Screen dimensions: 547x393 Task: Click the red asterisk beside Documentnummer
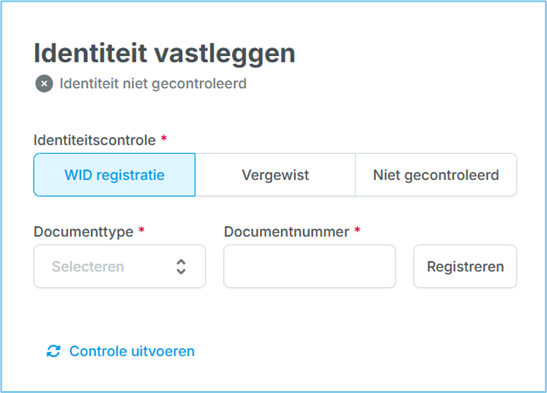[x=357, y=230]
